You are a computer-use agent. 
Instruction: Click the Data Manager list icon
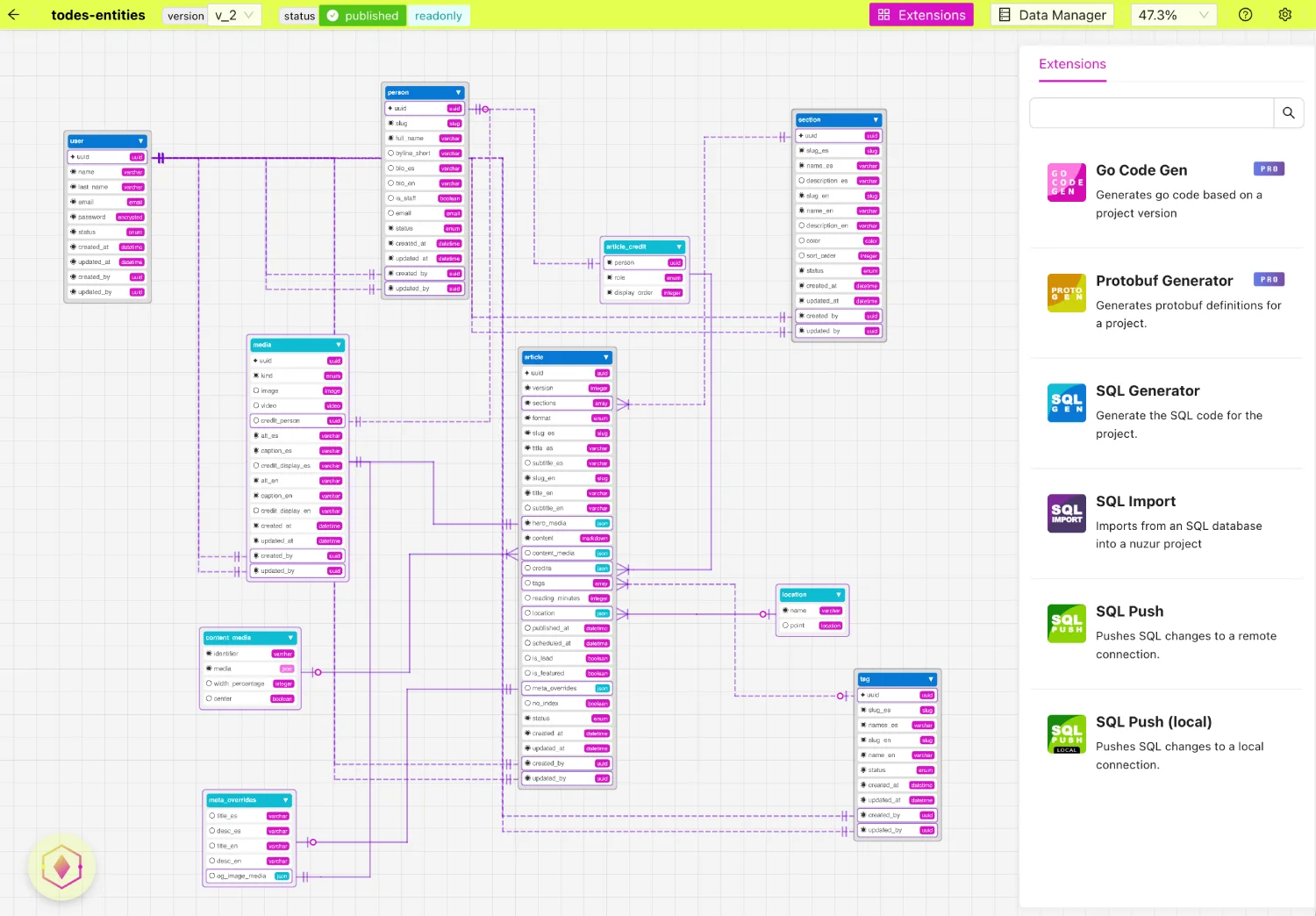click(x=1005, y=15)
